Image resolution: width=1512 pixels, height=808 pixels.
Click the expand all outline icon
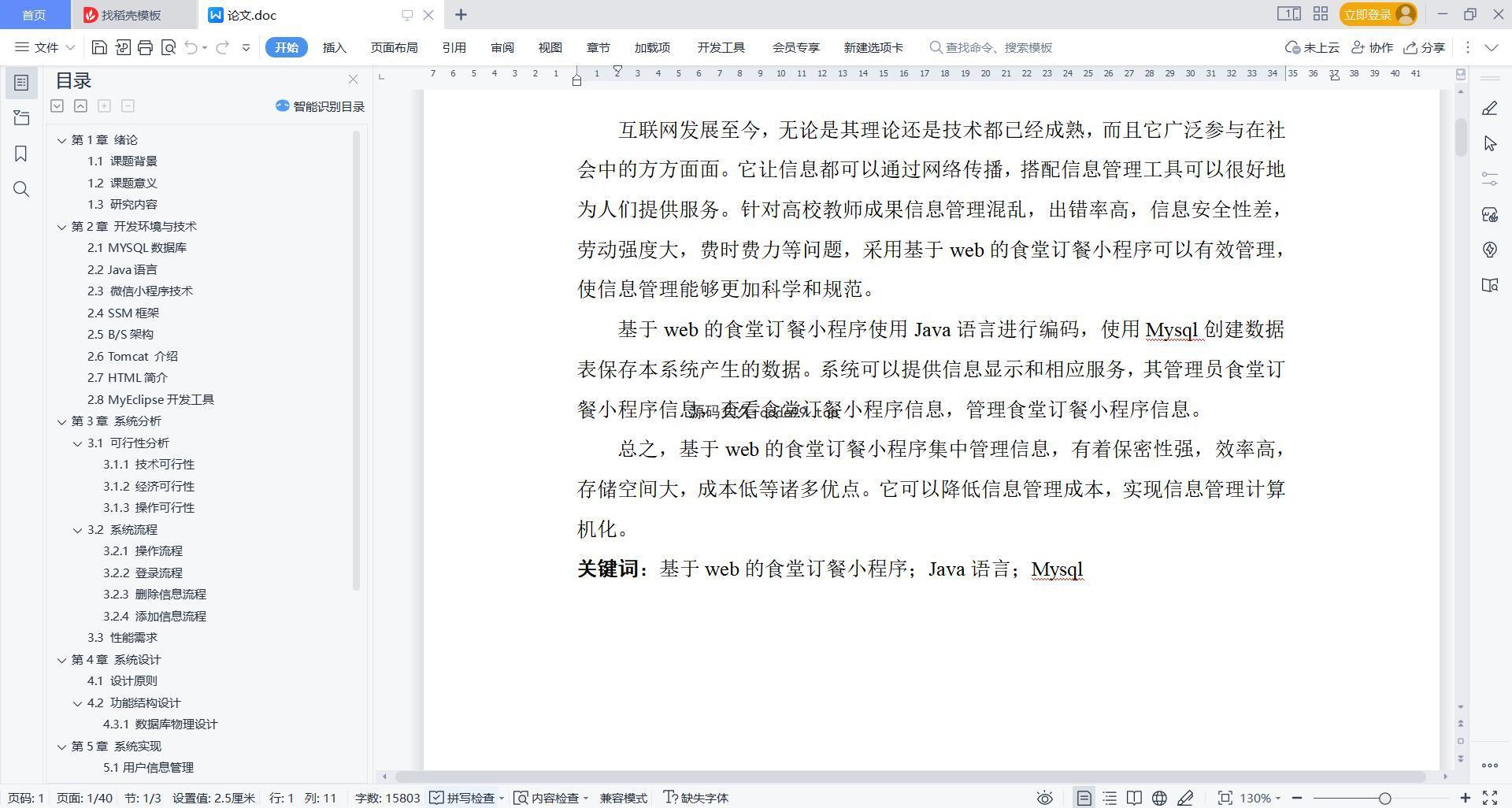(57, 106)
